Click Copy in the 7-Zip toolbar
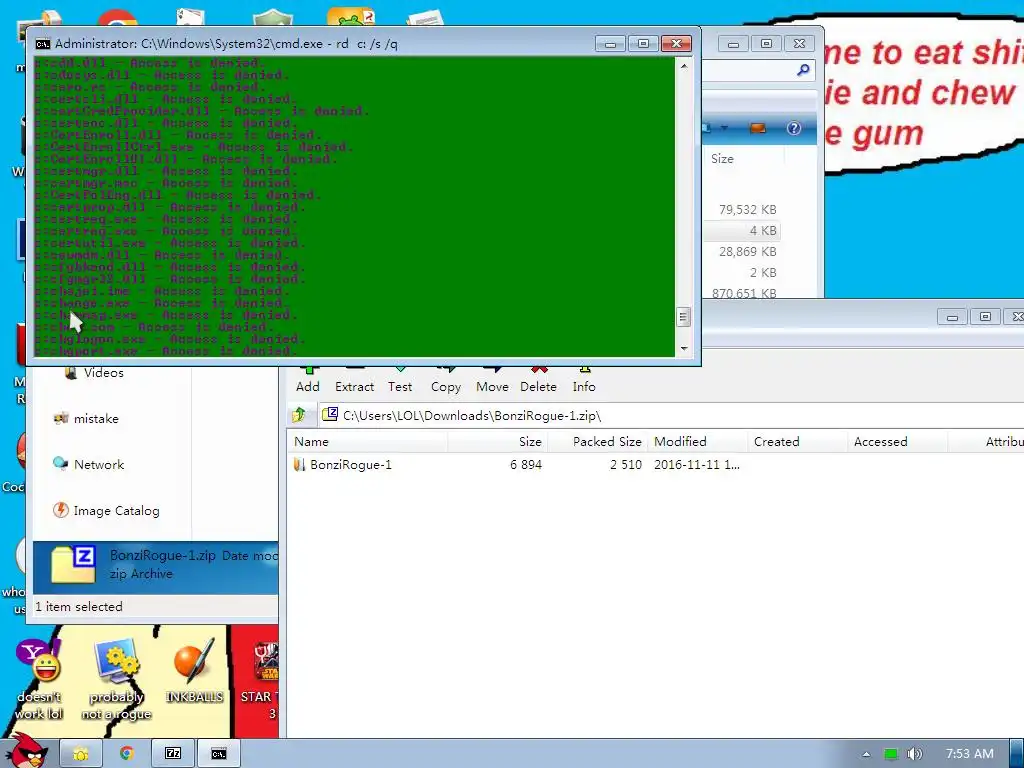This screenshot has height=768, width=1024. [446, 381]
